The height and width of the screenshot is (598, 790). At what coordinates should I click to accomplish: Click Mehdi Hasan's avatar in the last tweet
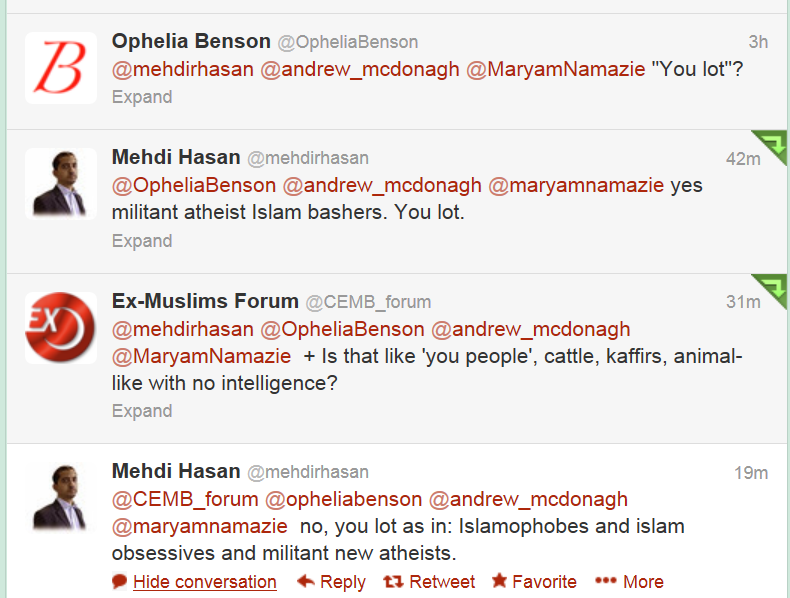click(x=61, y=497)
